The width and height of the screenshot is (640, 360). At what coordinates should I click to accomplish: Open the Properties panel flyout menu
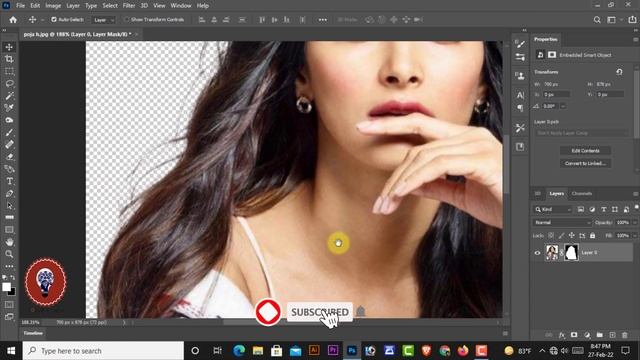(x=636, y=40)
